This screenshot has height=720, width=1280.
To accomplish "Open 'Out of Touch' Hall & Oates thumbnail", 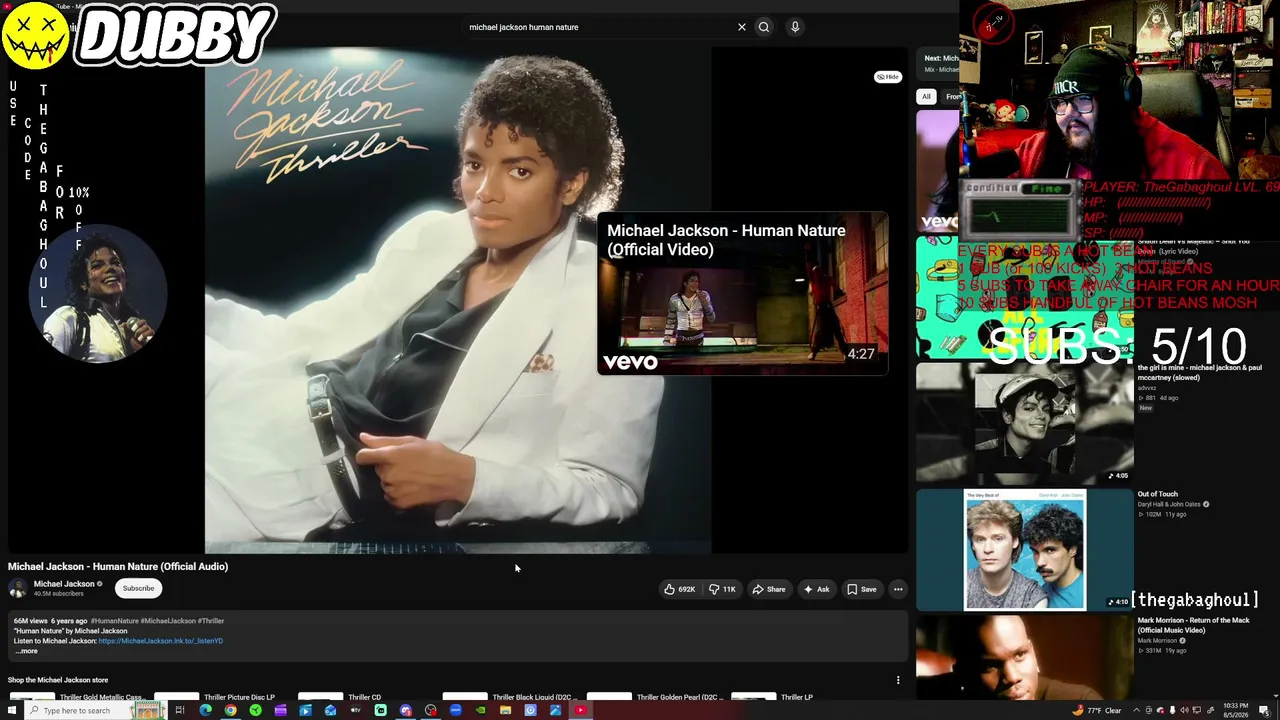I will 1025,549.
